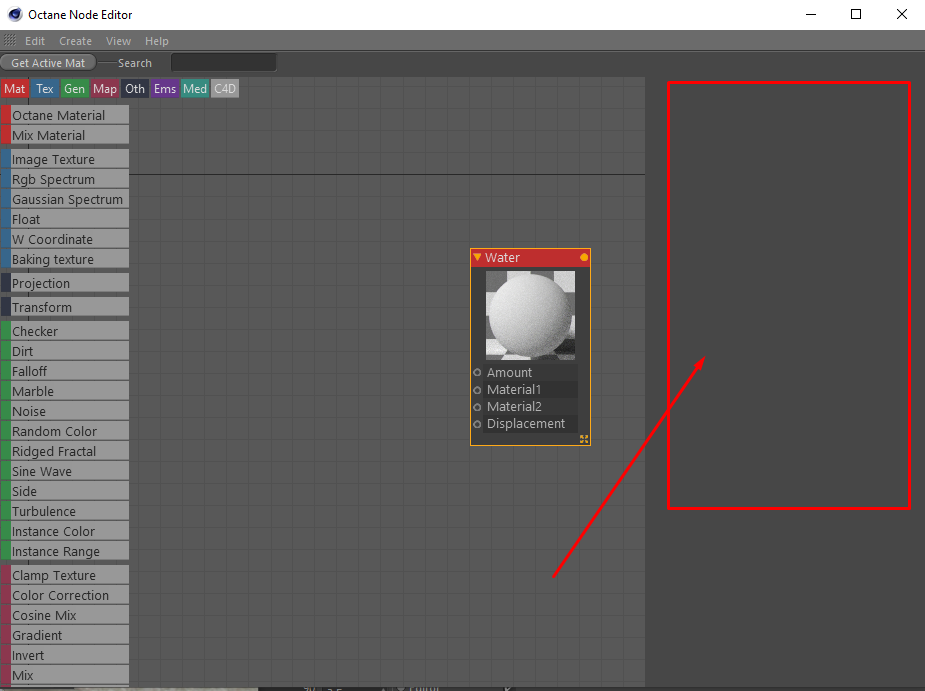Select the Instance Color node entry
Viewport: 925px width, 691px height.
point(65,532)
